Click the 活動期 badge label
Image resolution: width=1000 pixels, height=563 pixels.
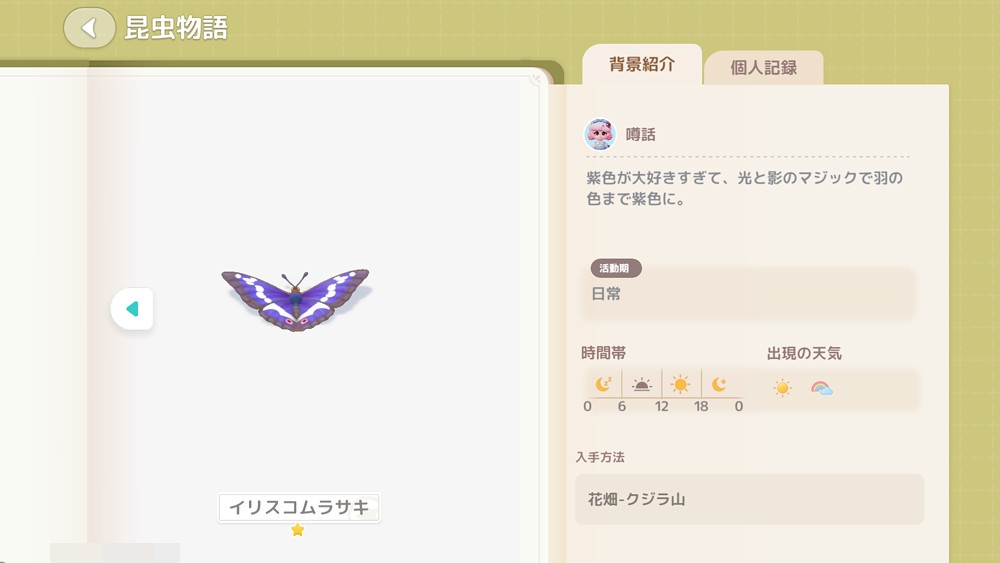615,268
